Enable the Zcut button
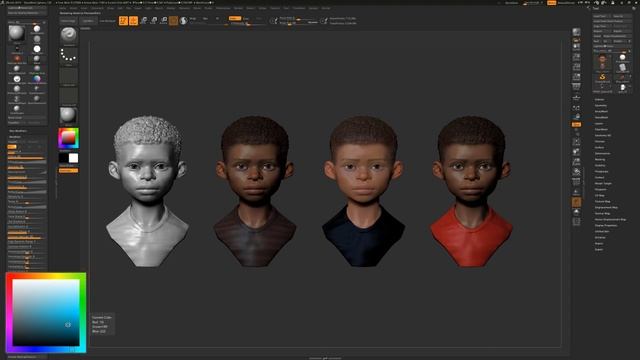The height and width of the screenshot is (360, 640). [259, 18]
